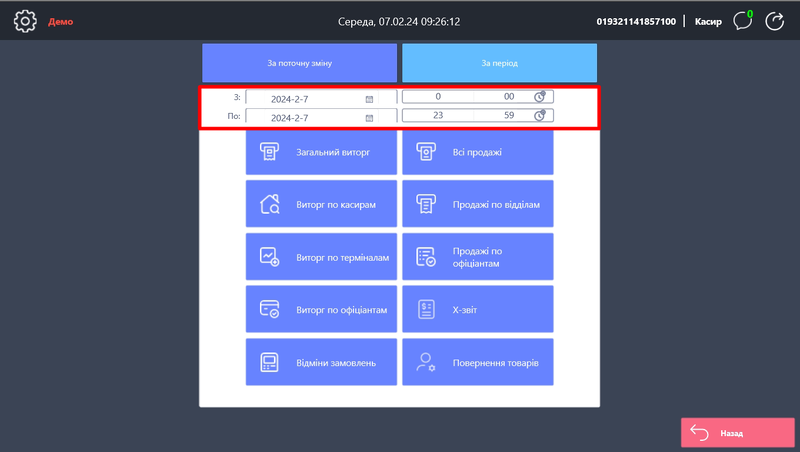The width and height of the screenshot is (800, 452).
Task: Select the 'За період' tab
Action: (x=499, y=63)
